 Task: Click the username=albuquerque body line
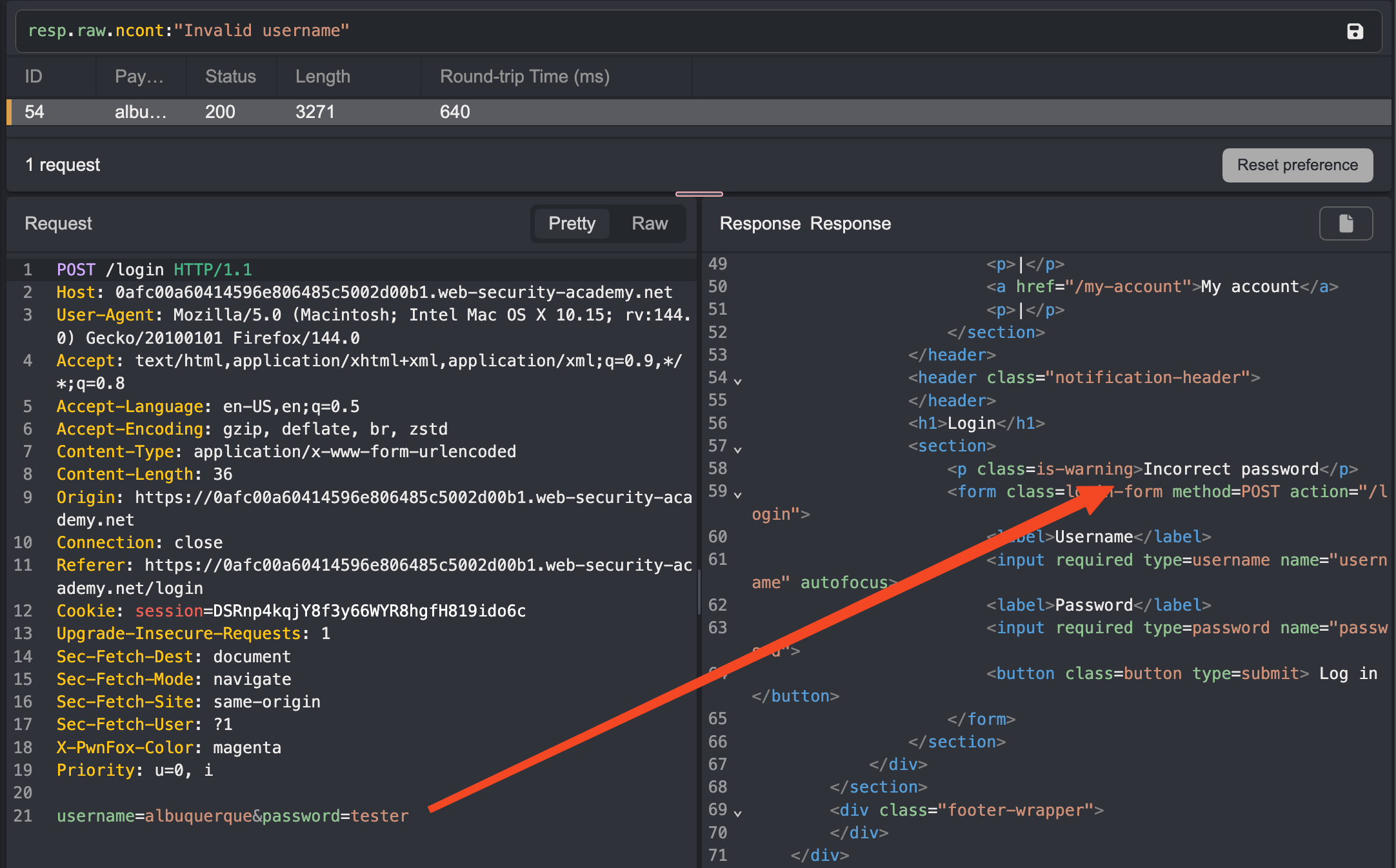pyautogui.click(x=232, y=816)
